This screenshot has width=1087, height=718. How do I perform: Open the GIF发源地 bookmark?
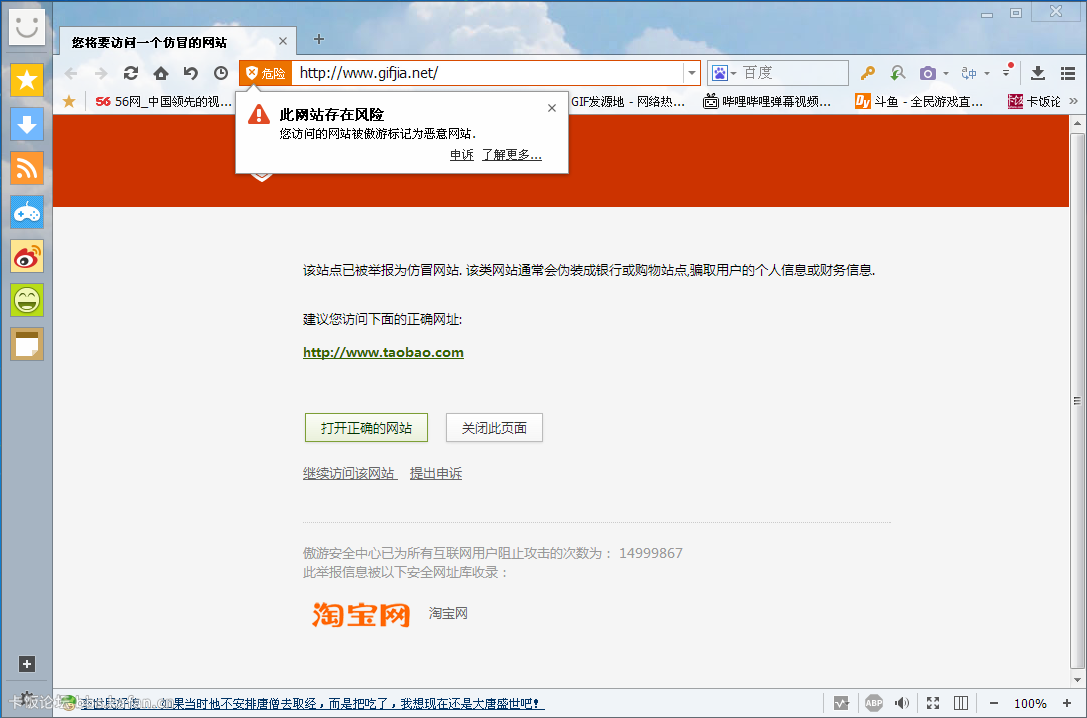(627, 102)
